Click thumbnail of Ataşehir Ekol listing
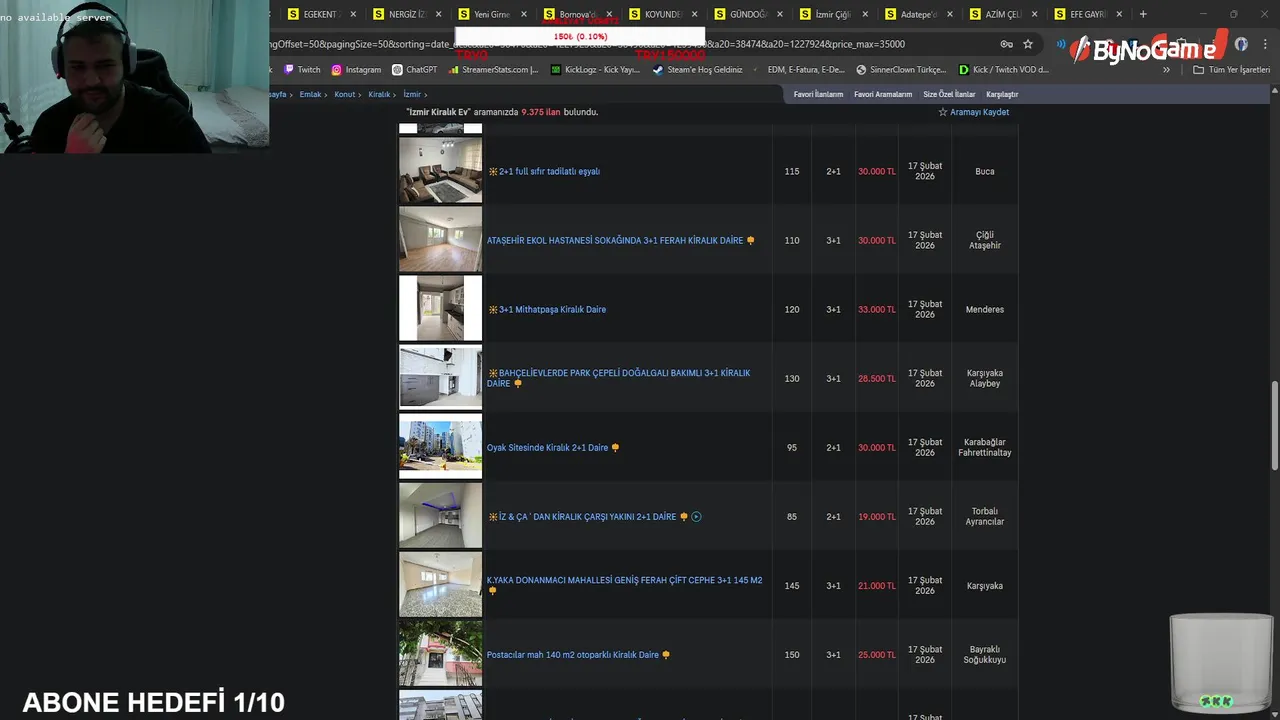 point(440,240)
